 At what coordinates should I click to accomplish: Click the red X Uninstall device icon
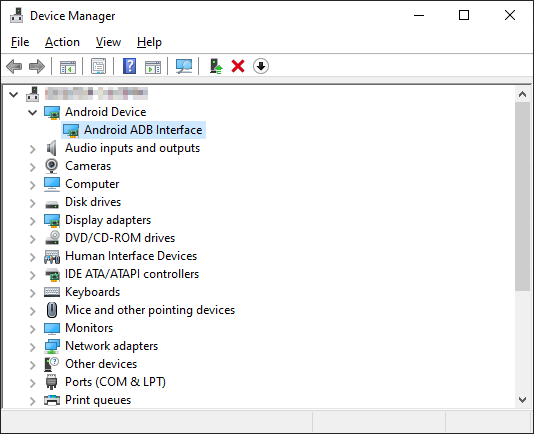coord(238,66)
